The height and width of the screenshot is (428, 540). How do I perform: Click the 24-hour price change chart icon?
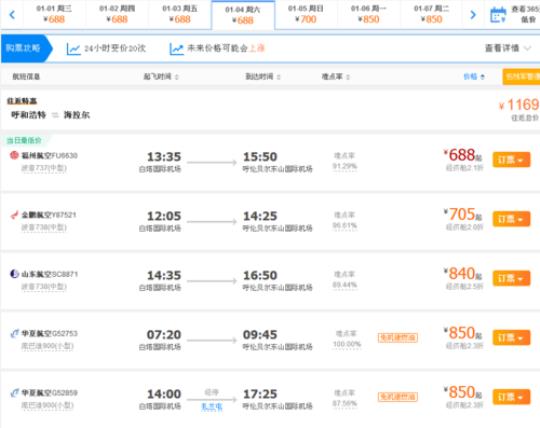tap(73, 49)
